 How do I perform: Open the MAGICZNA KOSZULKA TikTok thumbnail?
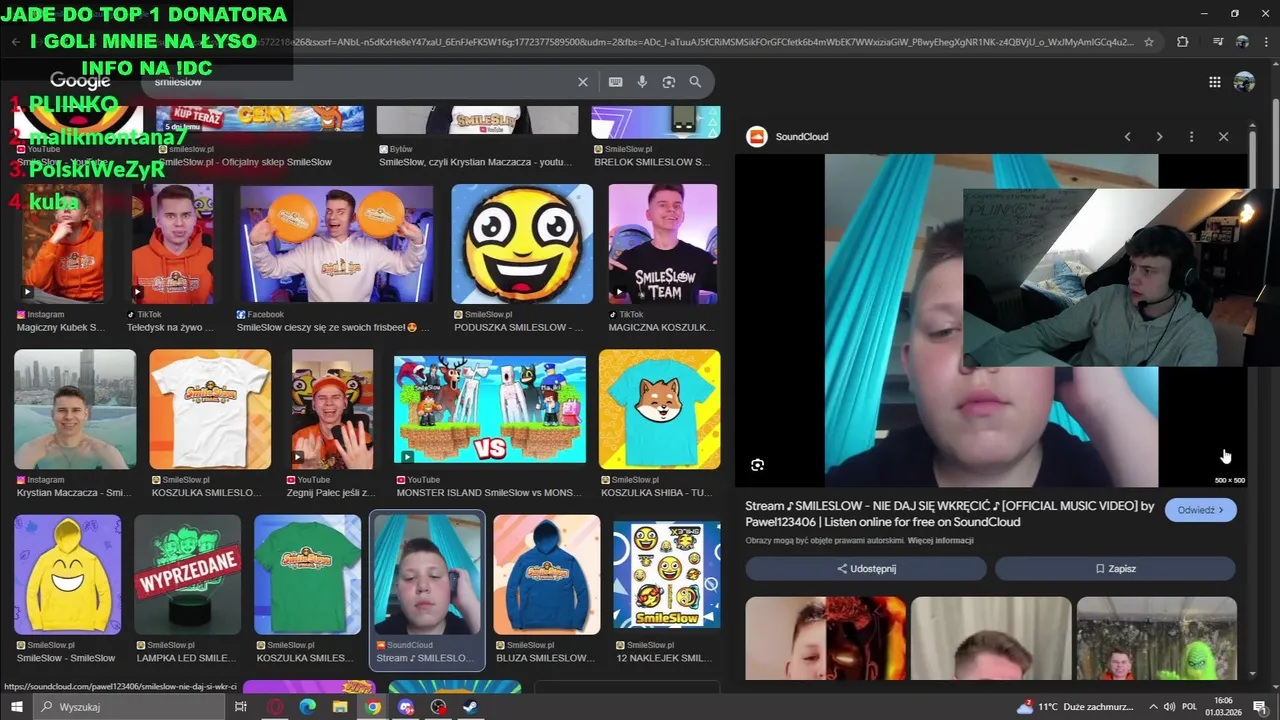[x=663, y=243]
